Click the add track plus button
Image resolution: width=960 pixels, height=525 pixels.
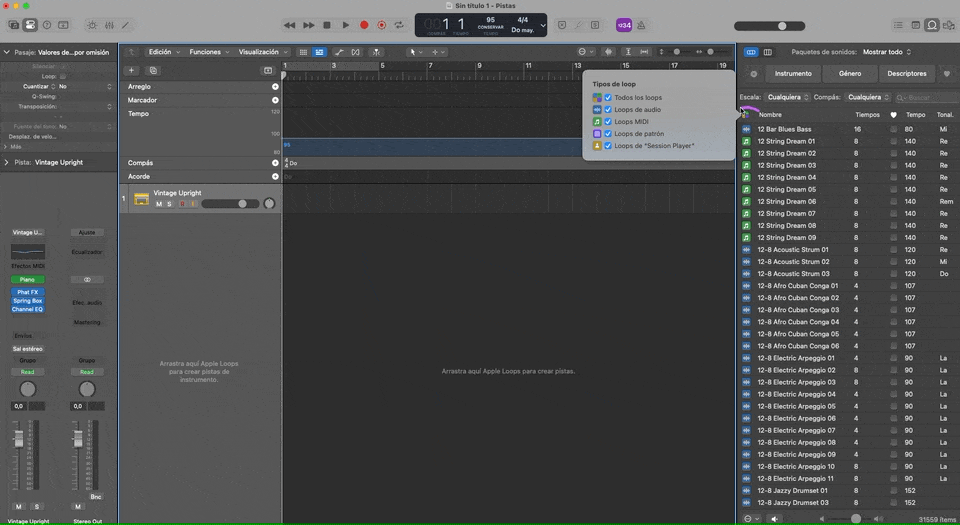131,70
